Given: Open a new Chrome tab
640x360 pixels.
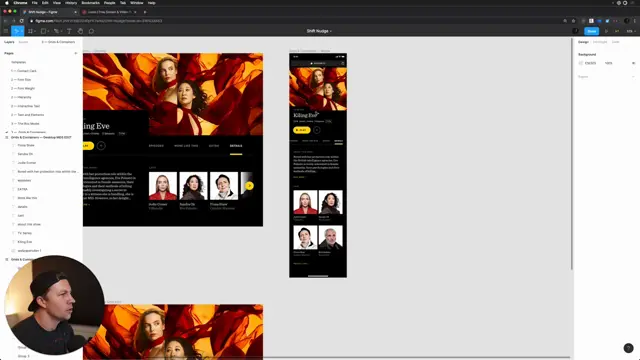Looking at the screenshot, I should click(145, 12).
